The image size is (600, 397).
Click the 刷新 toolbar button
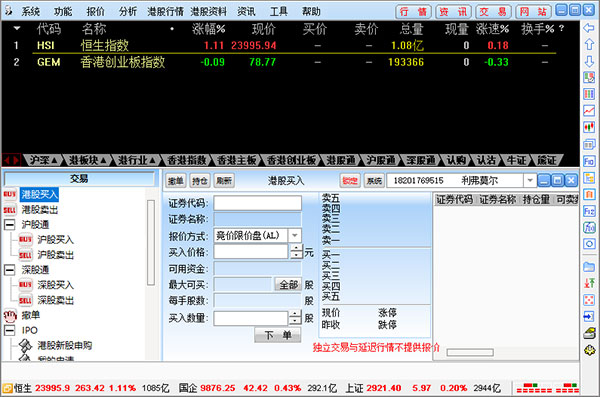click(x=224, y=180)
